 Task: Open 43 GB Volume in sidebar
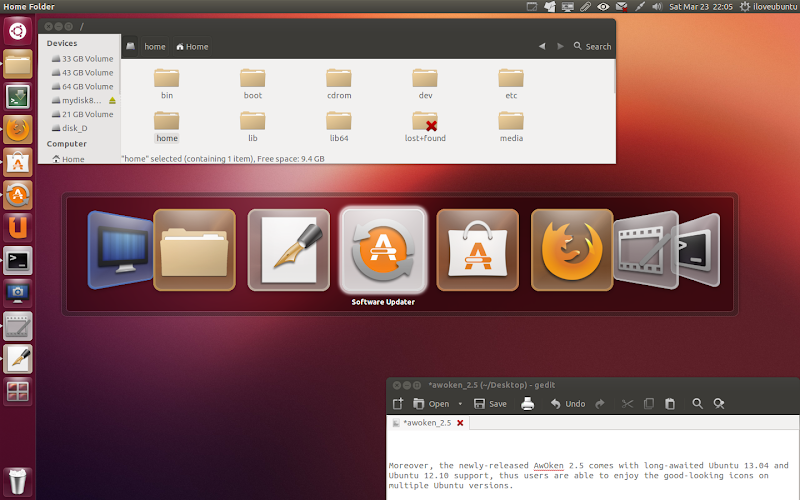pyautogui.click(x=82, y=72)
